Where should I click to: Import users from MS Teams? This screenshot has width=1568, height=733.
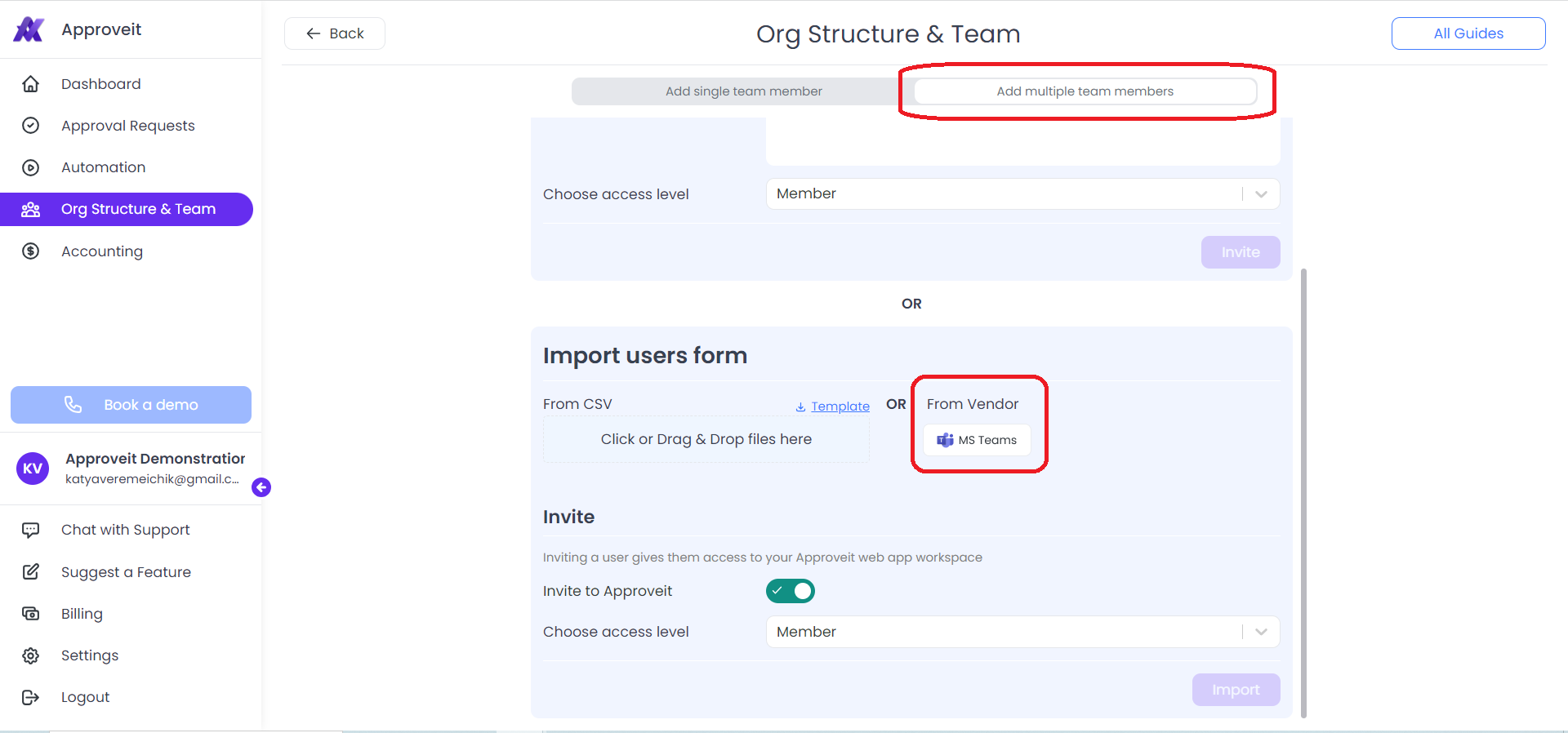click(977, 440)
